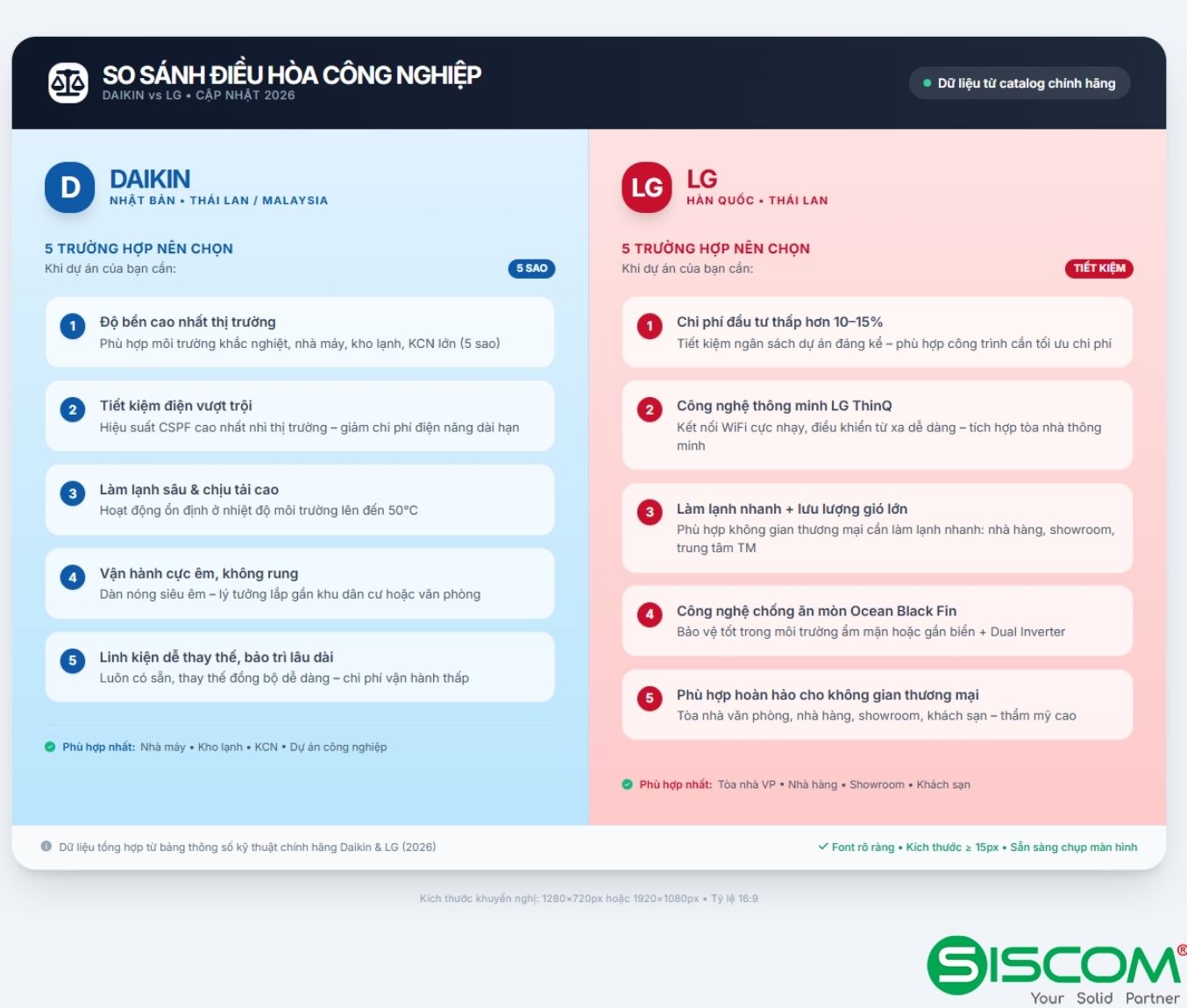Click LG '5 TRƯỜNG HỢP NÊN CHỌN' heading
The image size is (1187, 1008).
[x=716, y=249]
